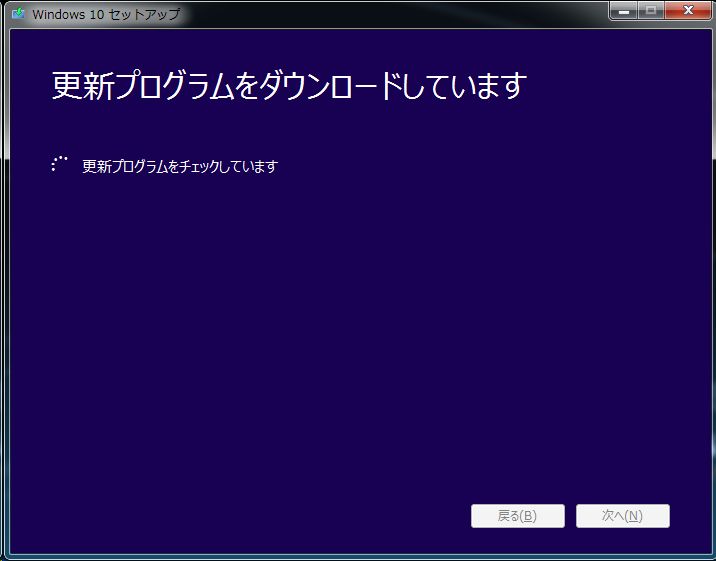Click the spinning progress indicator dots
The width and height of the screenshot is (716, 561).
point(59,164)
